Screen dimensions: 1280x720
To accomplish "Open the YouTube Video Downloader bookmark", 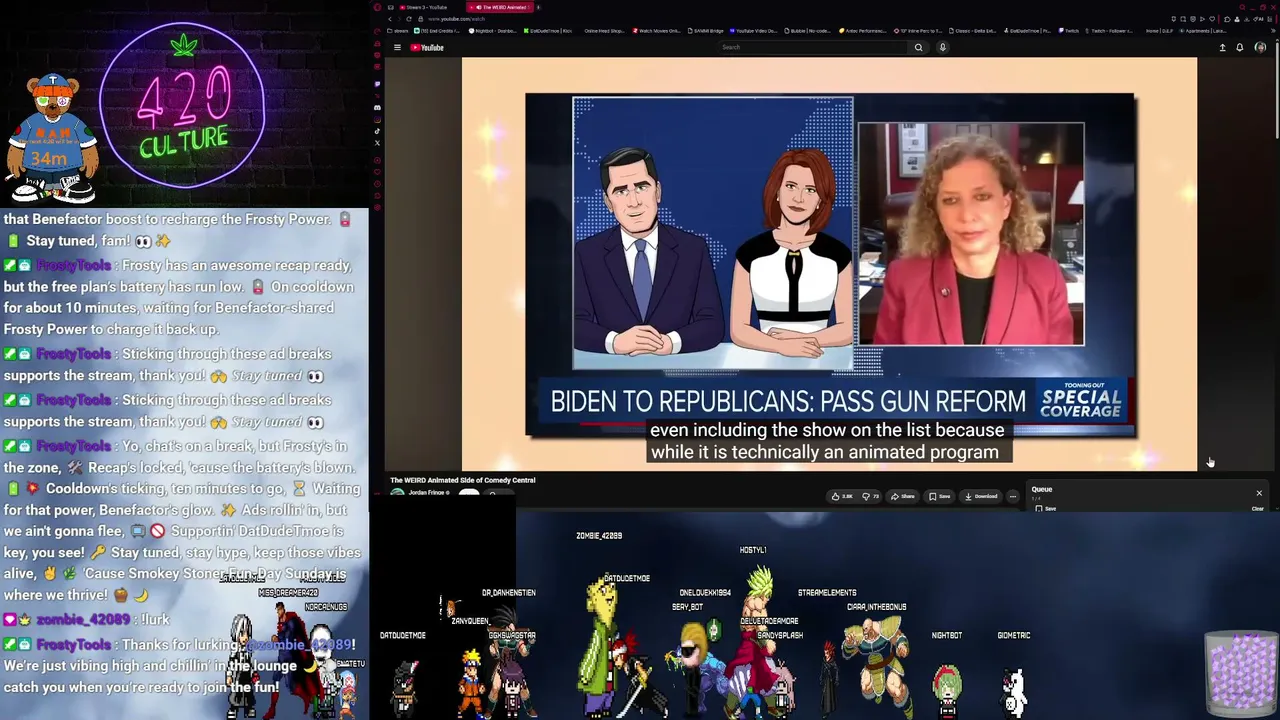I will pyautogui.click(x=753, y=31).
